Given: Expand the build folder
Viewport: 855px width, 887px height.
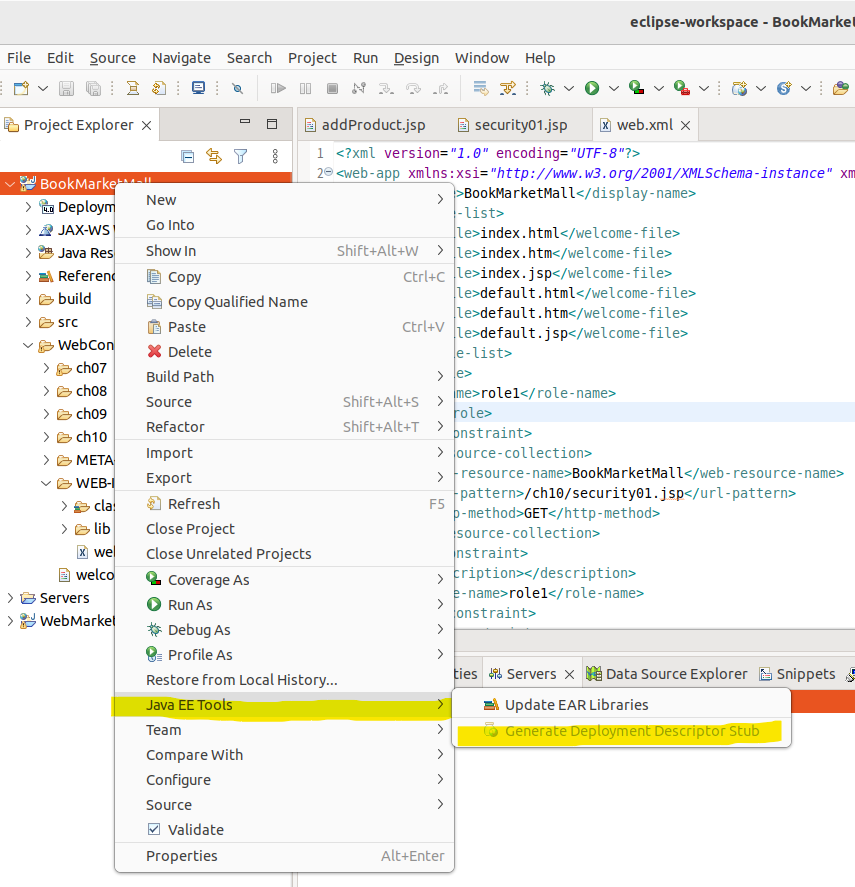Looking at the screenshot, I should (x=28, y=299).
